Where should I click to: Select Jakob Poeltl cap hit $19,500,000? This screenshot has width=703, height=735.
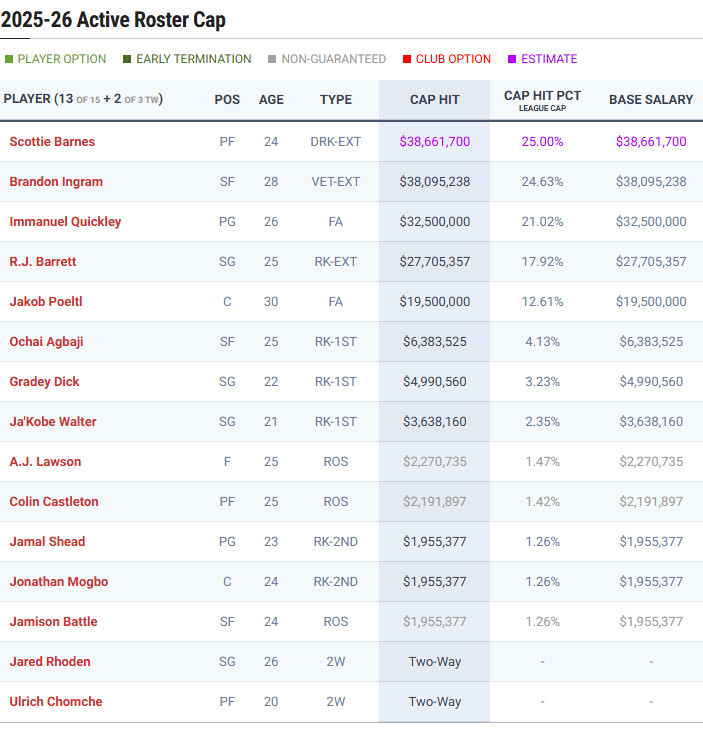pos(434,301)
